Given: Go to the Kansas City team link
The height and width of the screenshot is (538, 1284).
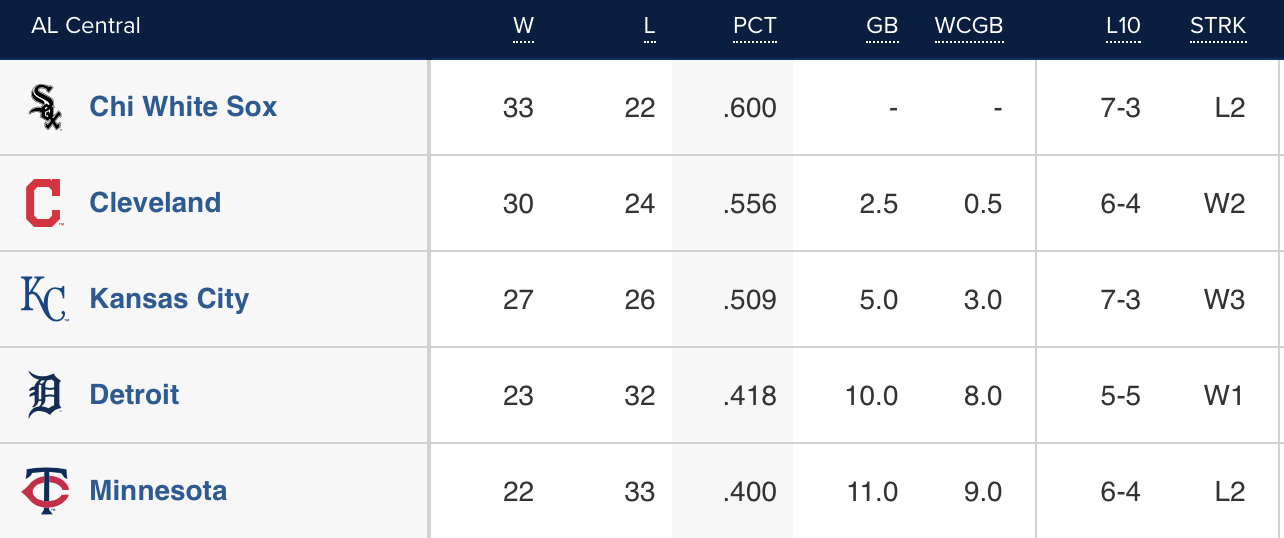Looking at the screenshot, I should point(169,299).
